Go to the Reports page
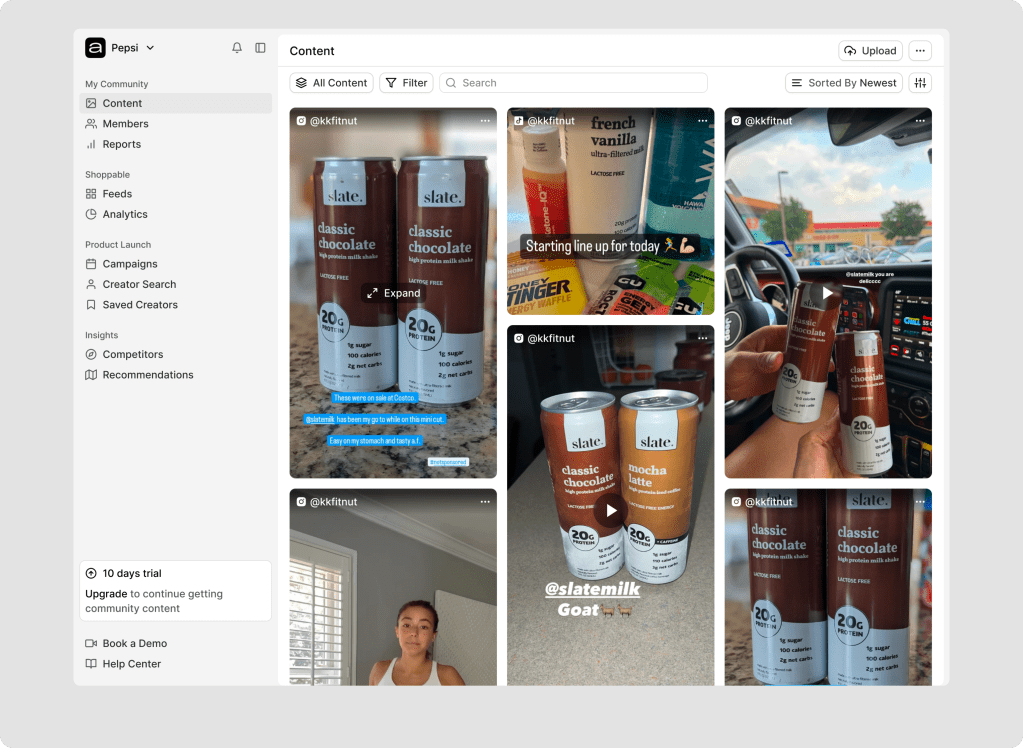 (x=121, y=144)
